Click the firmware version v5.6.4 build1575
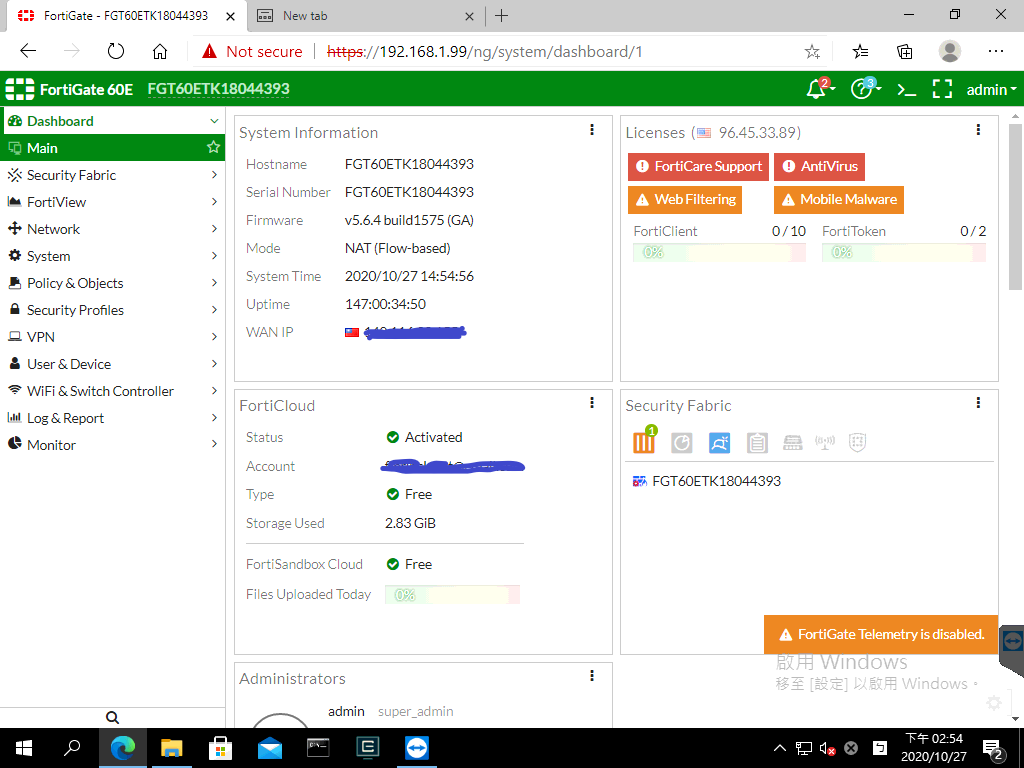The width and height of the screenshot is (1024, 768). (x=409, y=220)
